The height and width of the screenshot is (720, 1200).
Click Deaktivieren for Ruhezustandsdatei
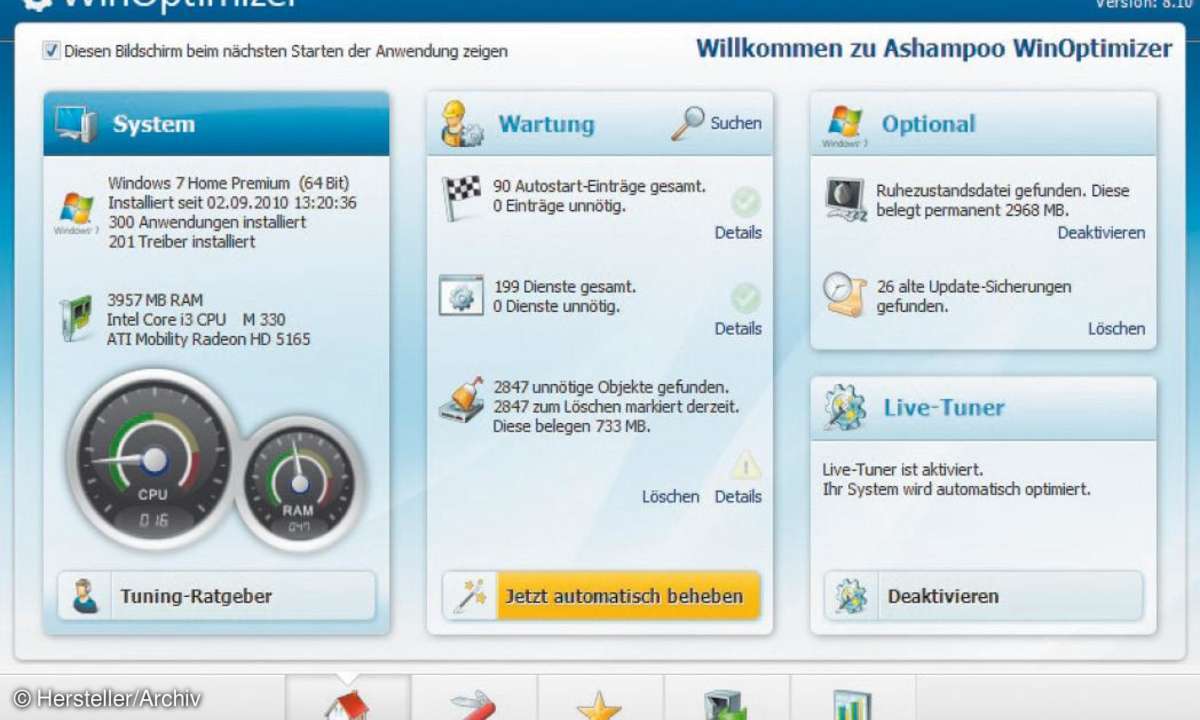coord(1101,232)
